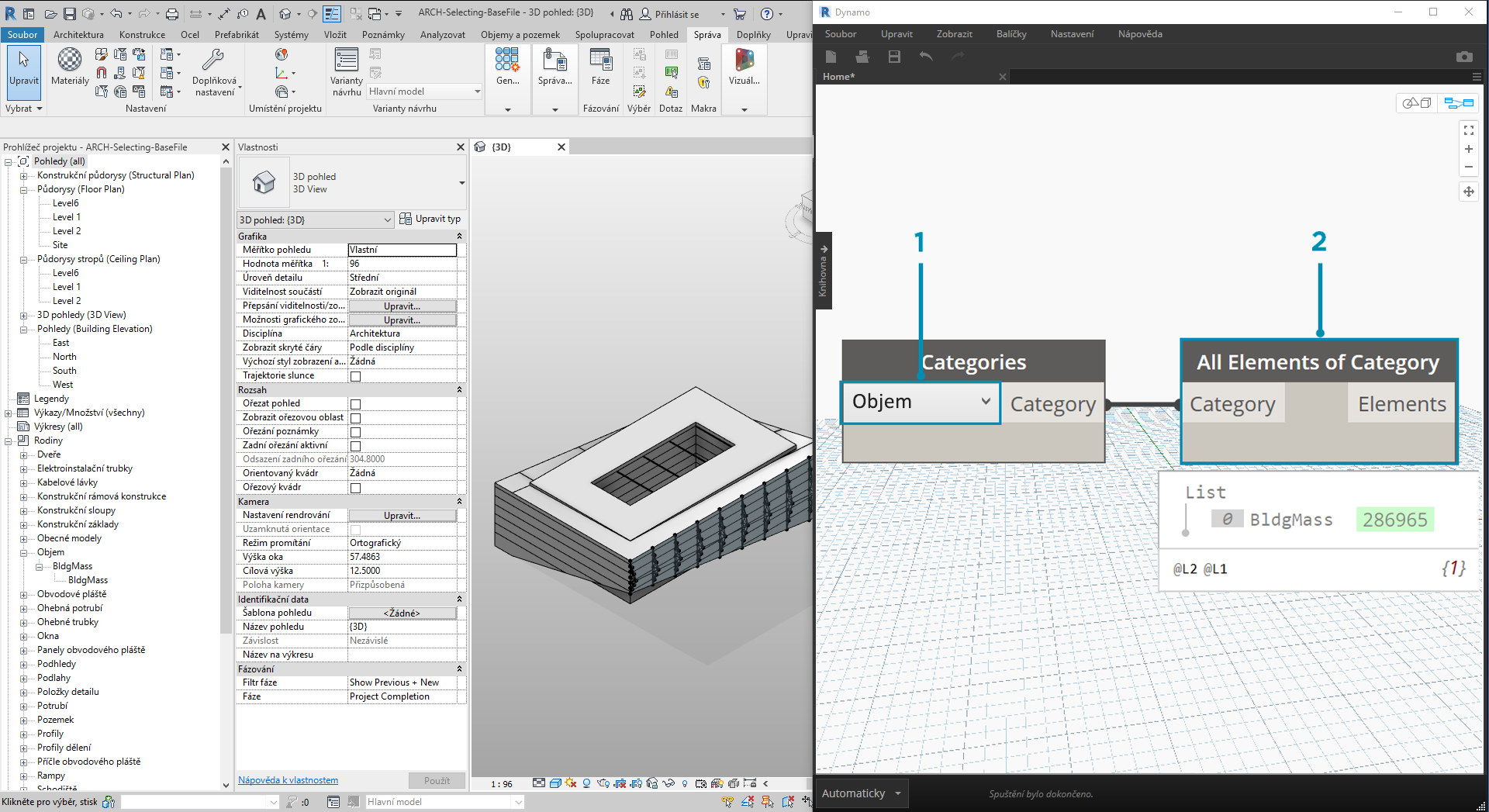Click the Použít apply button
This screenshot has height=812, width=1489.
[x=437, y=780]
